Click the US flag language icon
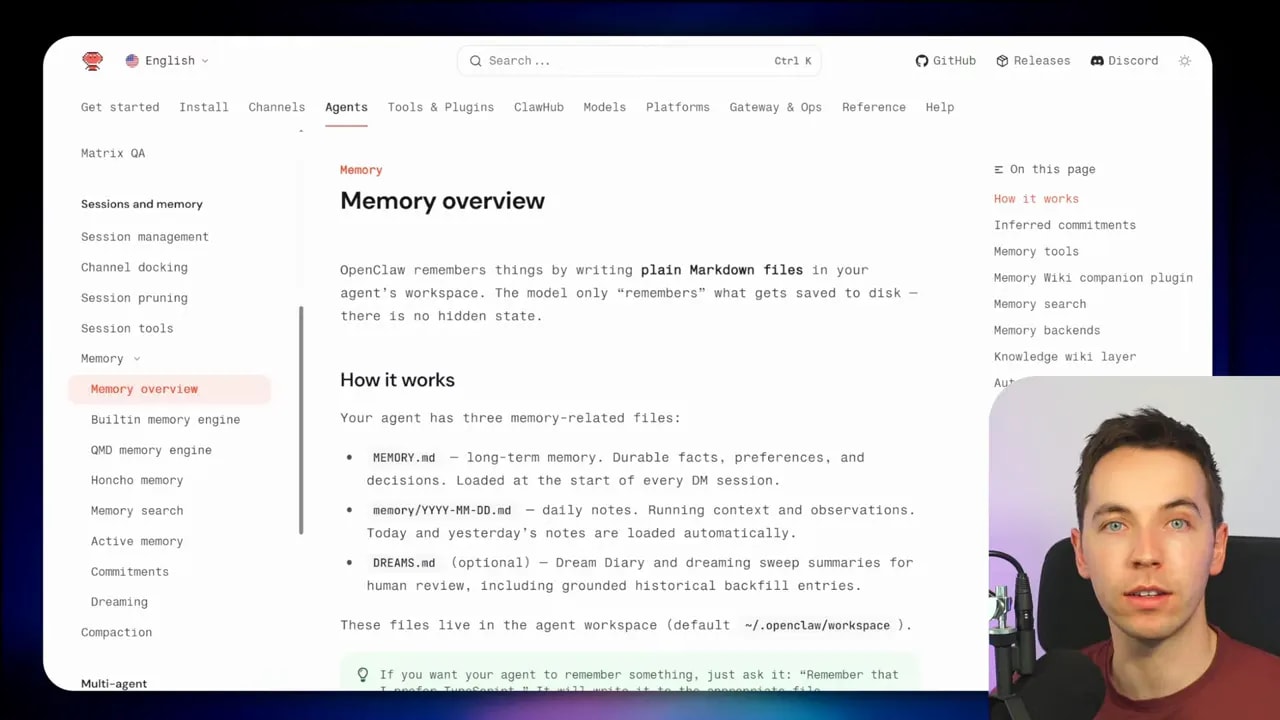 (x=132, y=61)
